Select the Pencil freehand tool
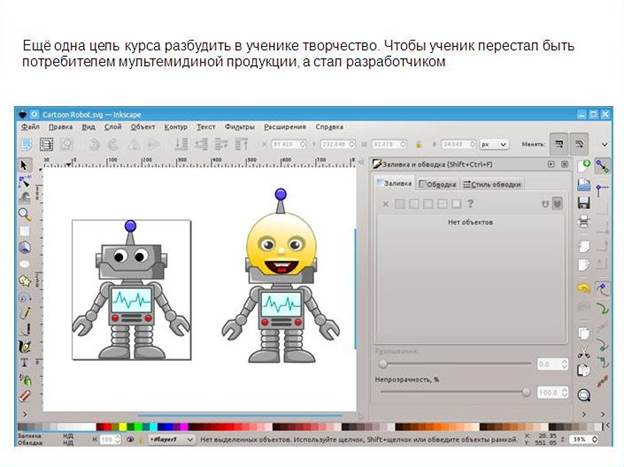 point(24,313)
